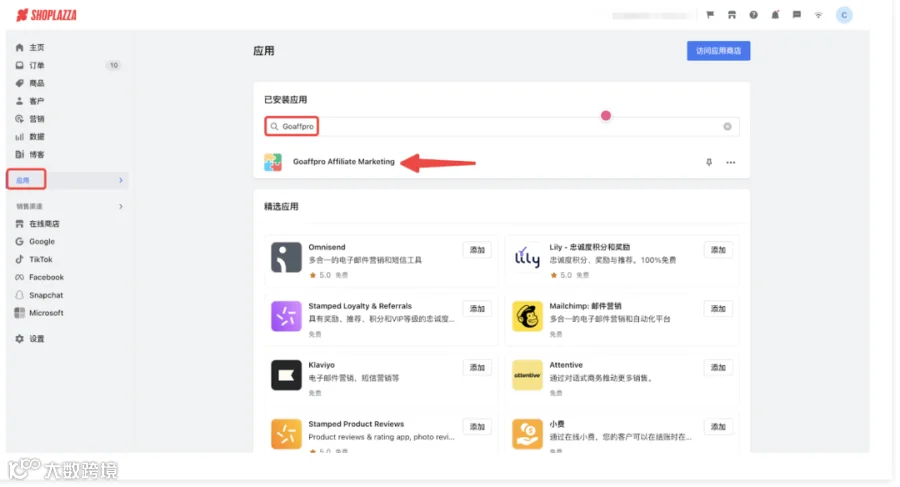The height and width of the screenshot is (487, 900).
Task: Click the 访问应用商店 button
Action: (718, 51)
